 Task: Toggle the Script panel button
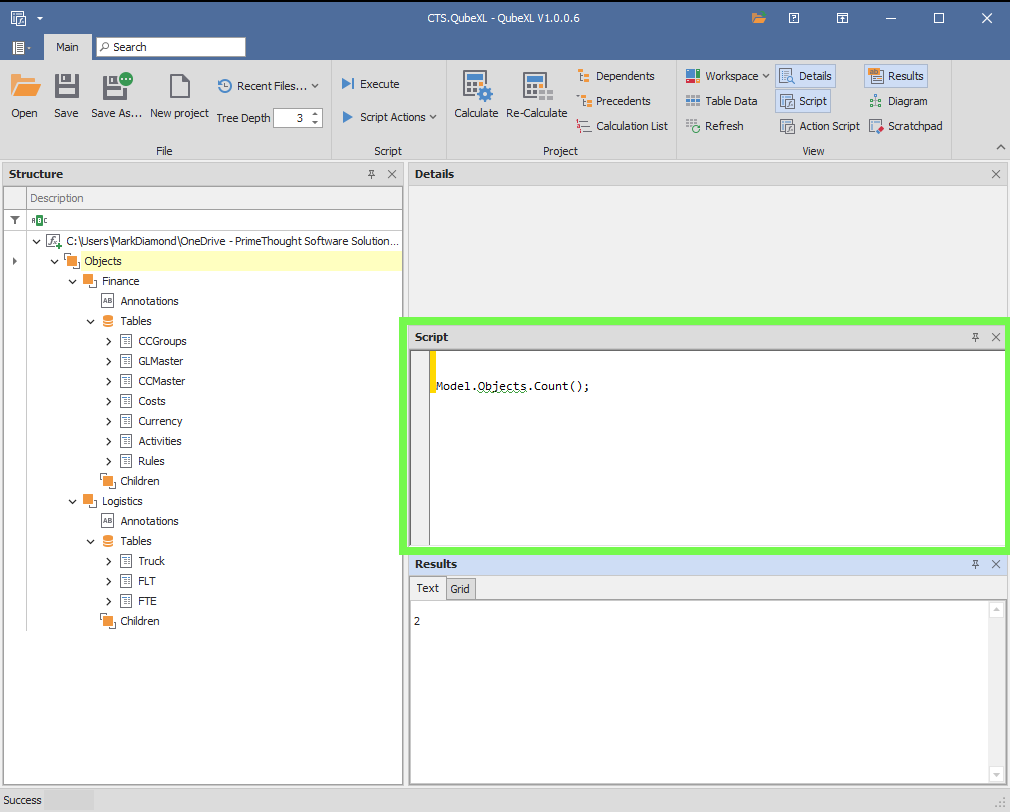coord(803,101)
